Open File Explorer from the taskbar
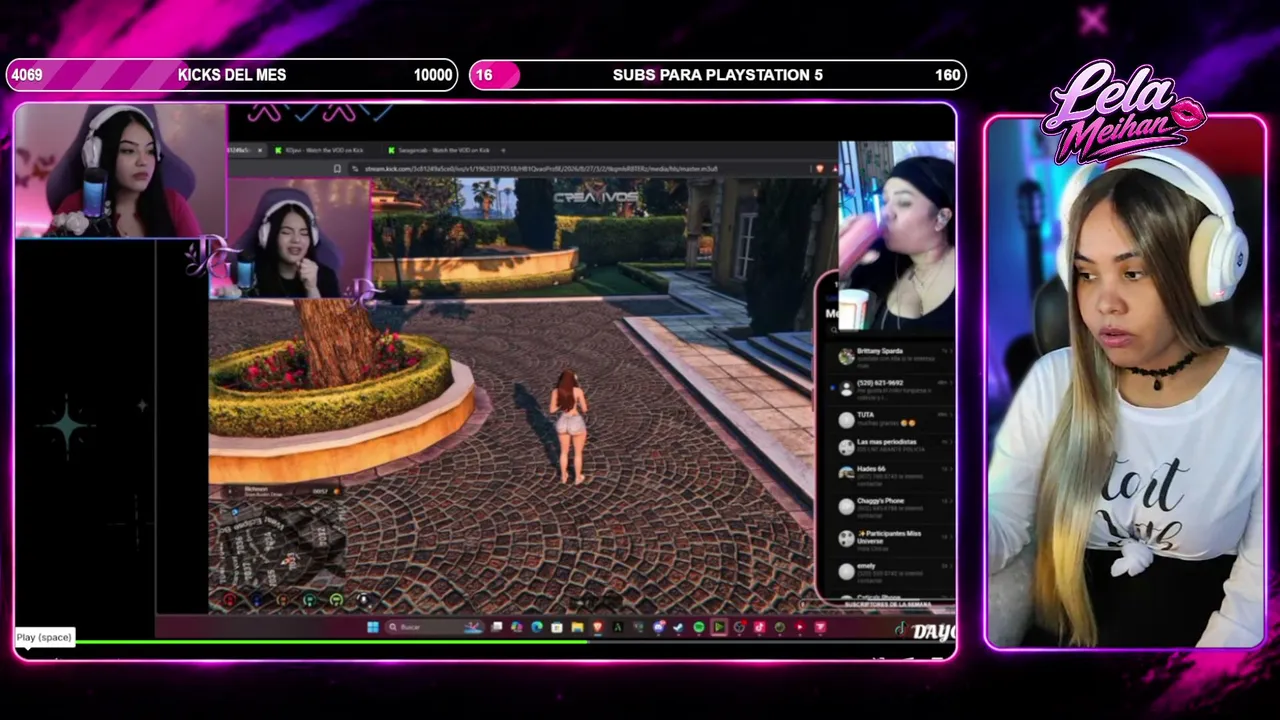This screenshot has width=1280, height=720. (578, 627)
